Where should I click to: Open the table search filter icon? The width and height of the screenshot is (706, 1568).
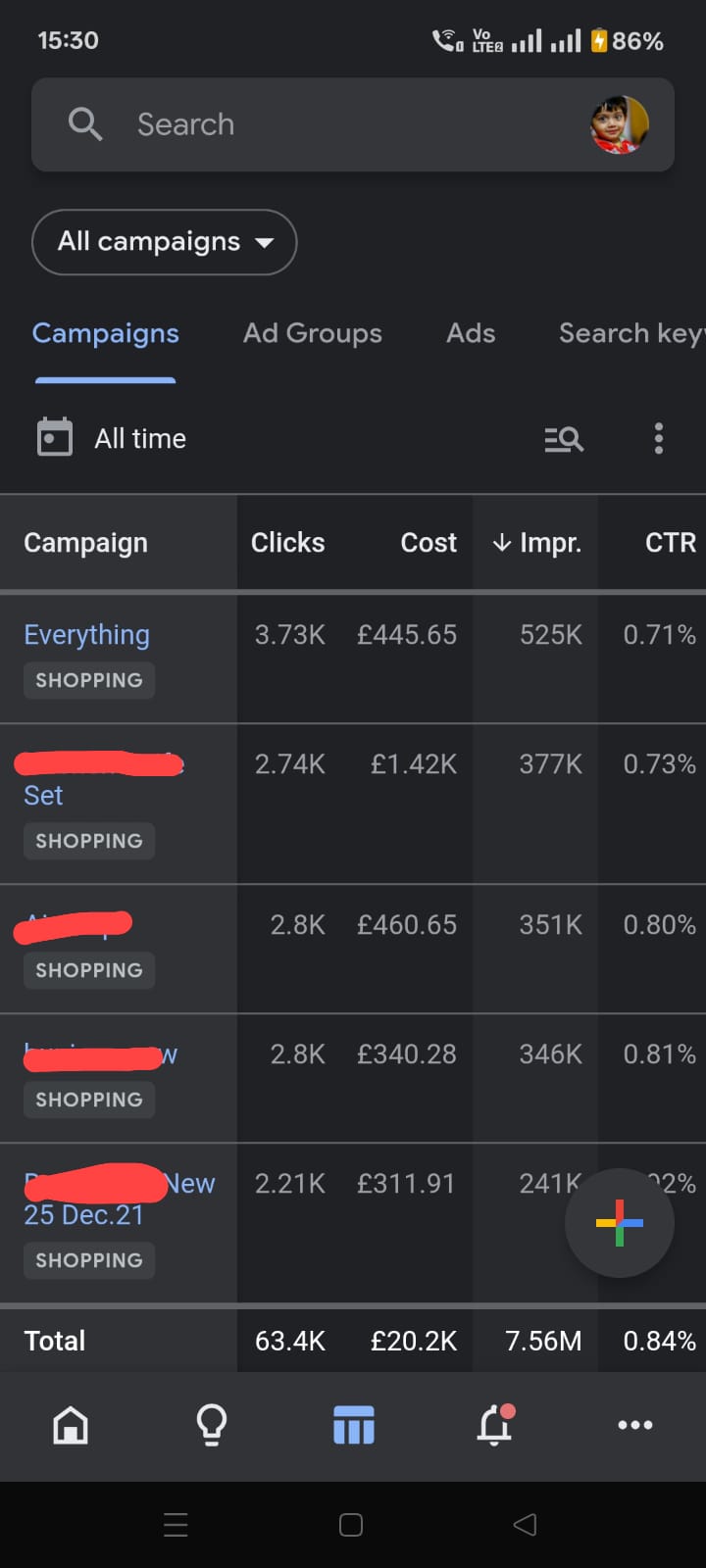(x=564, y=438)
